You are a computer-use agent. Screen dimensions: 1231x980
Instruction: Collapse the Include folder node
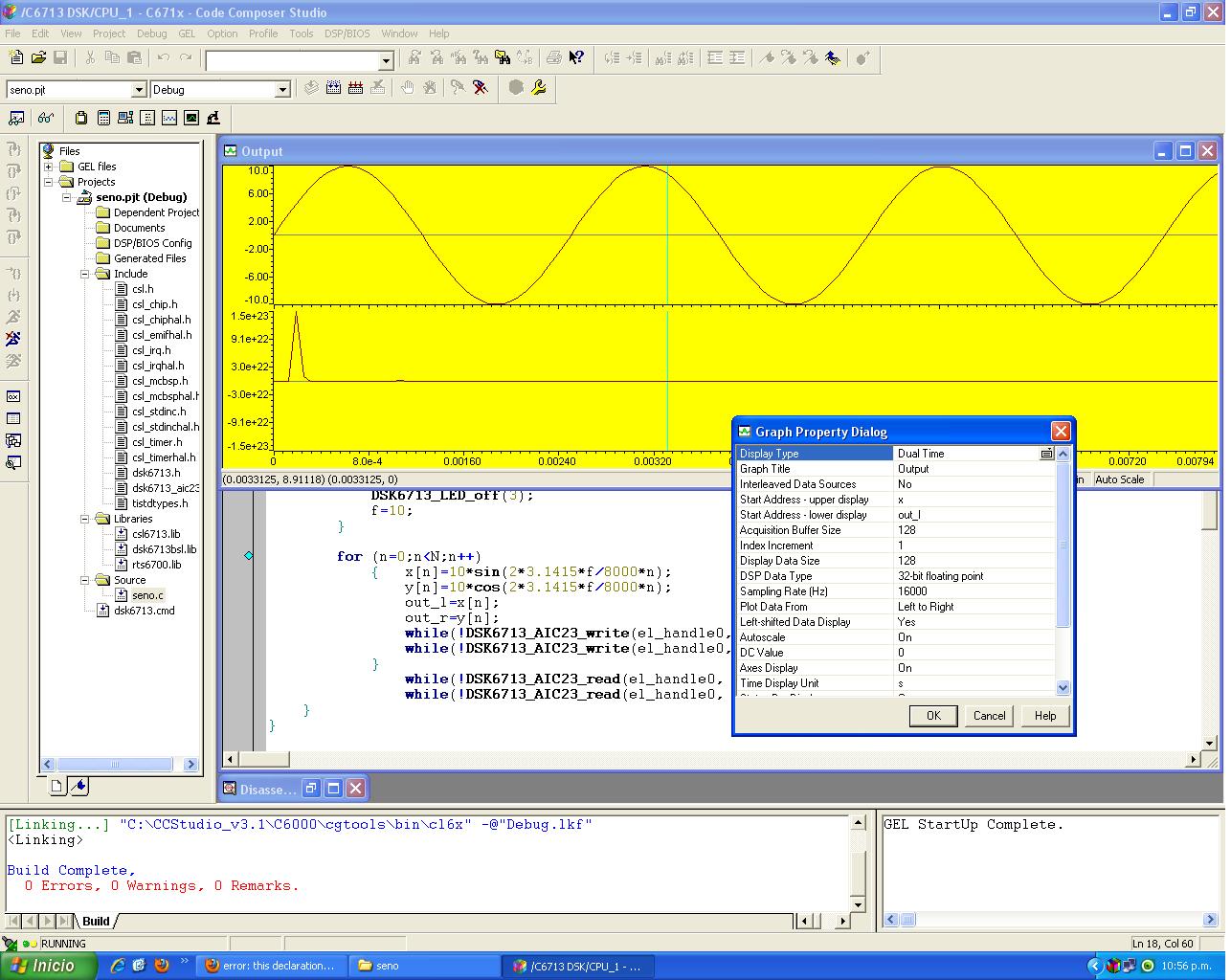[84, 274]
